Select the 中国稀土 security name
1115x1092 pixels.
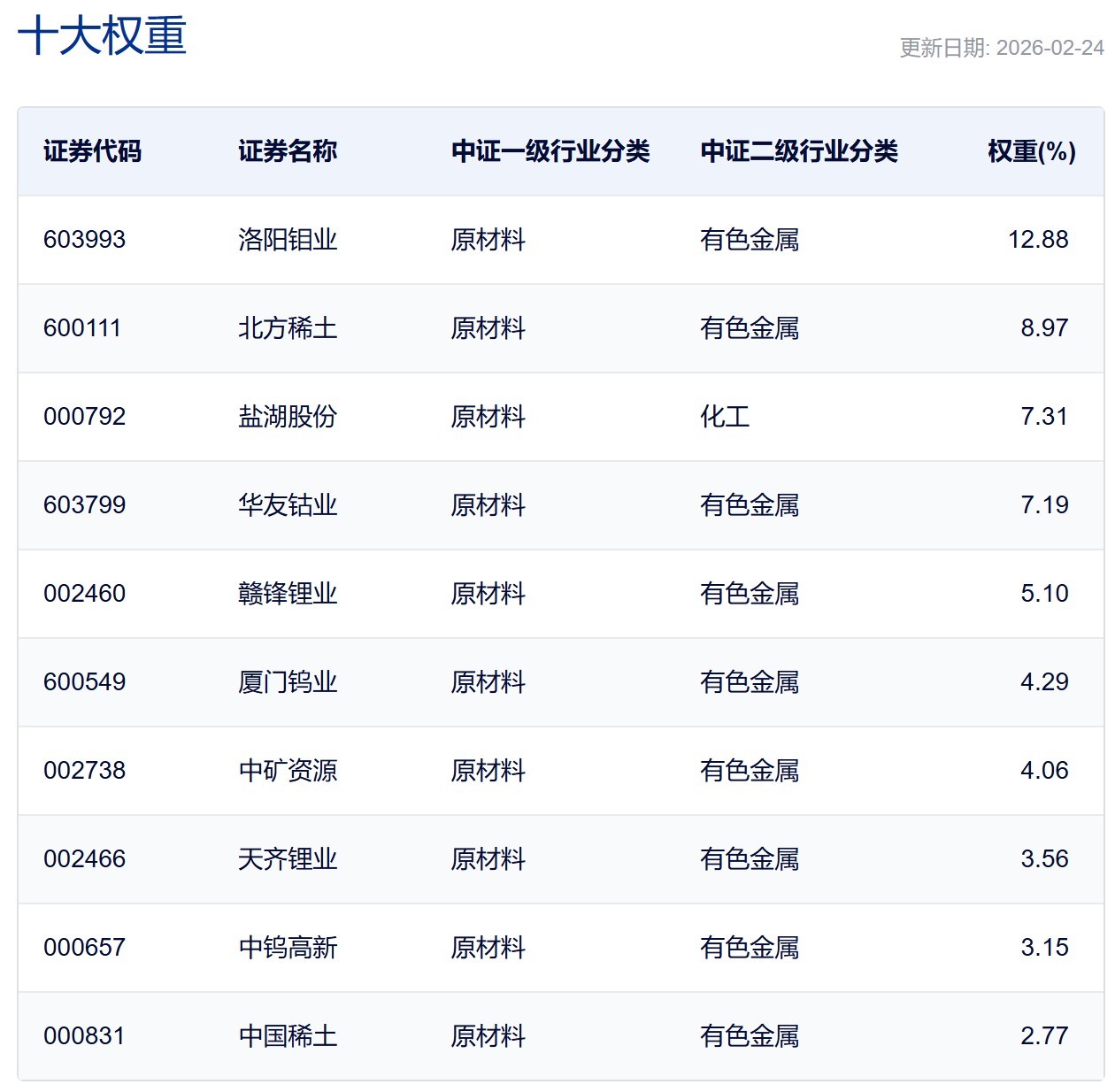tap(288, 1036)
